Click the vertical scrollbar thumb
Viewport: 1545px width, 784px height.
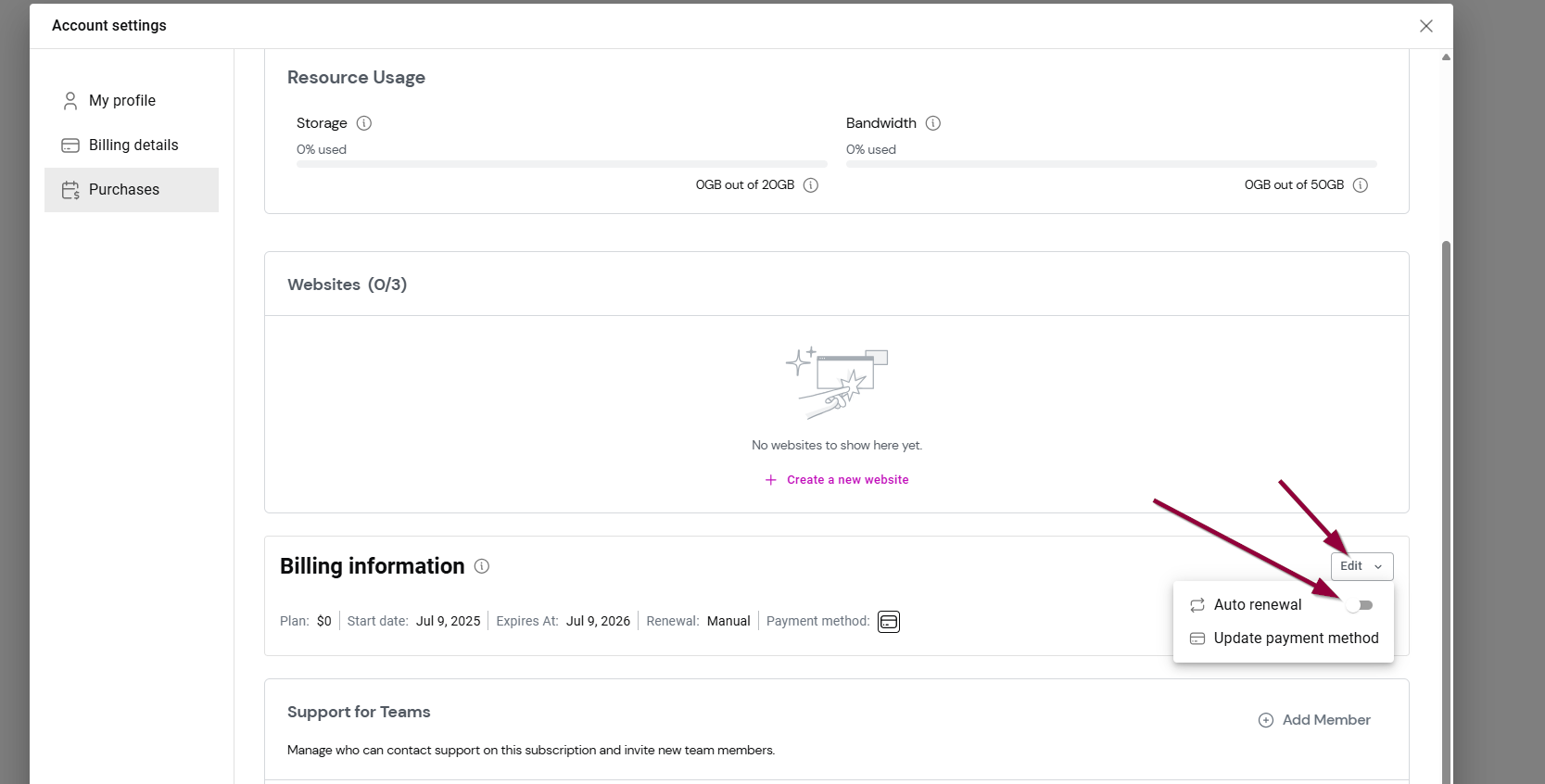[1446, 510]
